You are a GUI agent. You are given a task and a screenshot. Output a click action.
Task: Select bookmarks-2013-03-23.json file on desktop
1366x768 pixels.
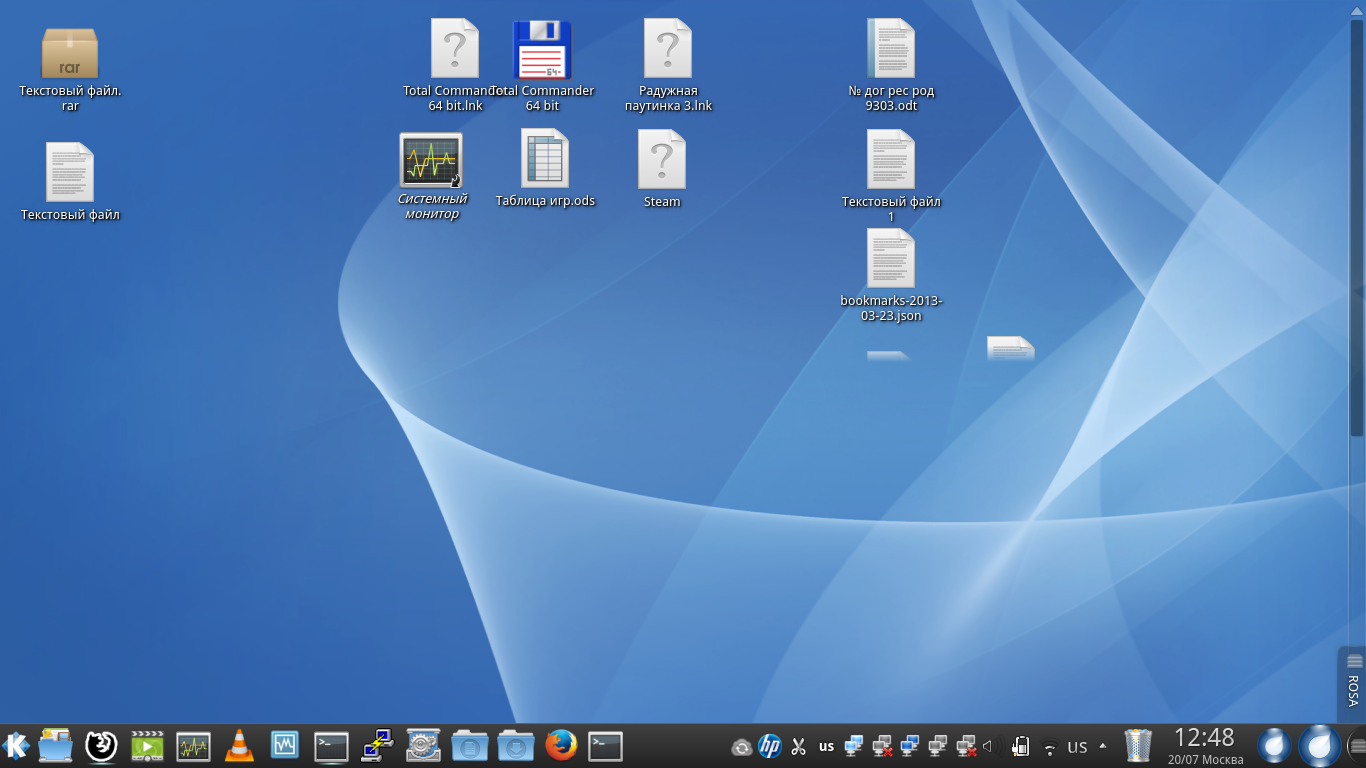pyautogui.click(x=891, y=260)
